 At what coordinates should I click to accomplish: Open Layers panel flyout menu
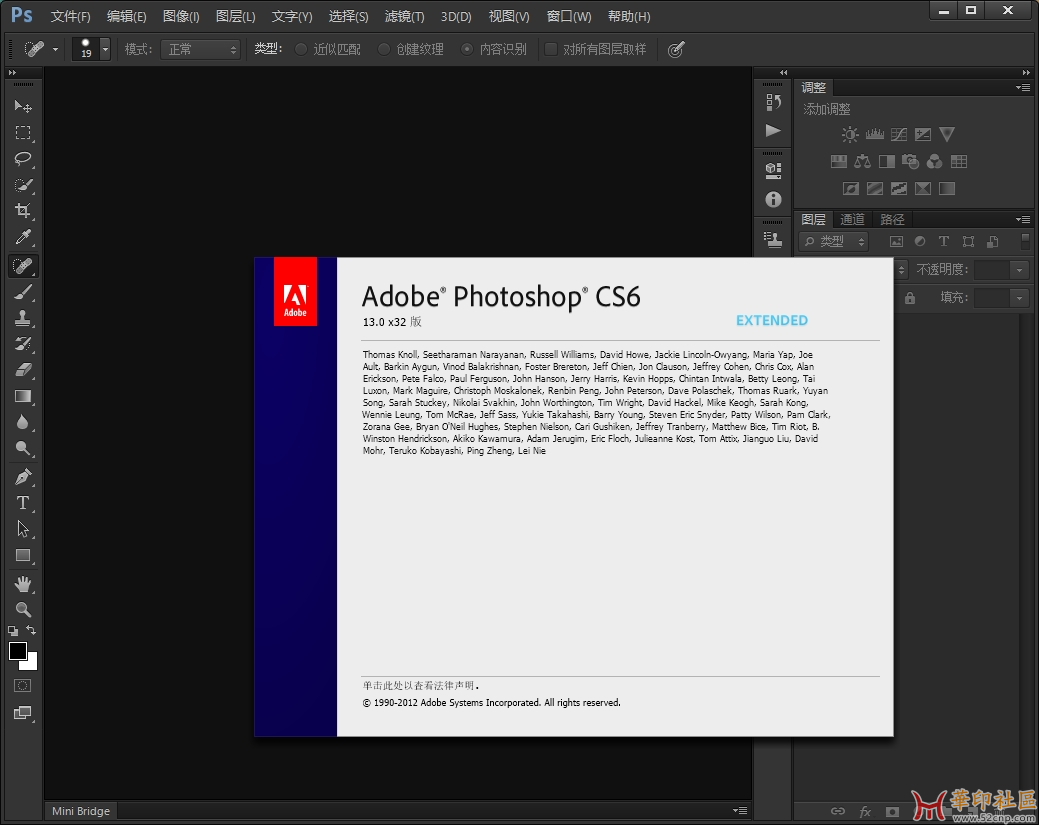[x=1023, y=219]
